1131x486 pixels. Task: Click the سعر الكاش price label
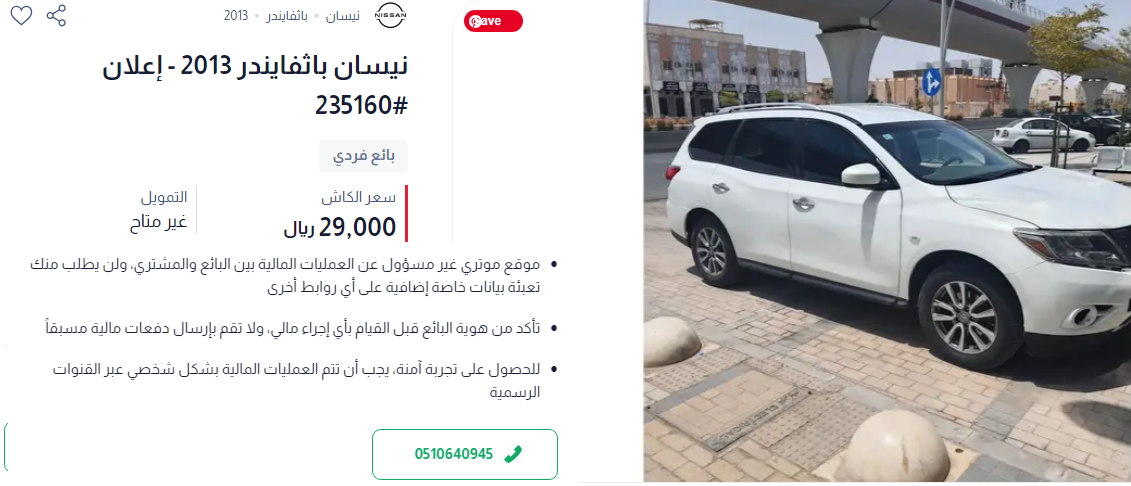[x=358, y=197]
